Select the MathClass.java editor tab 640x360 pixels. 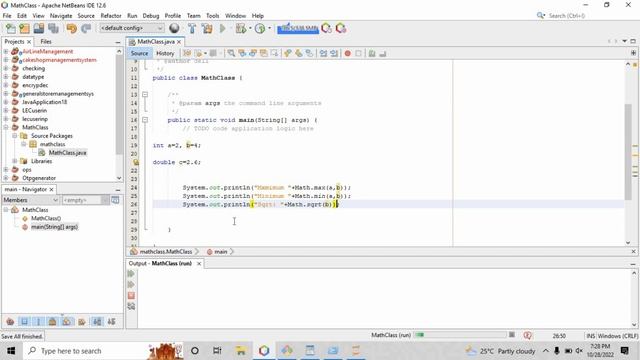pos(156,42)
